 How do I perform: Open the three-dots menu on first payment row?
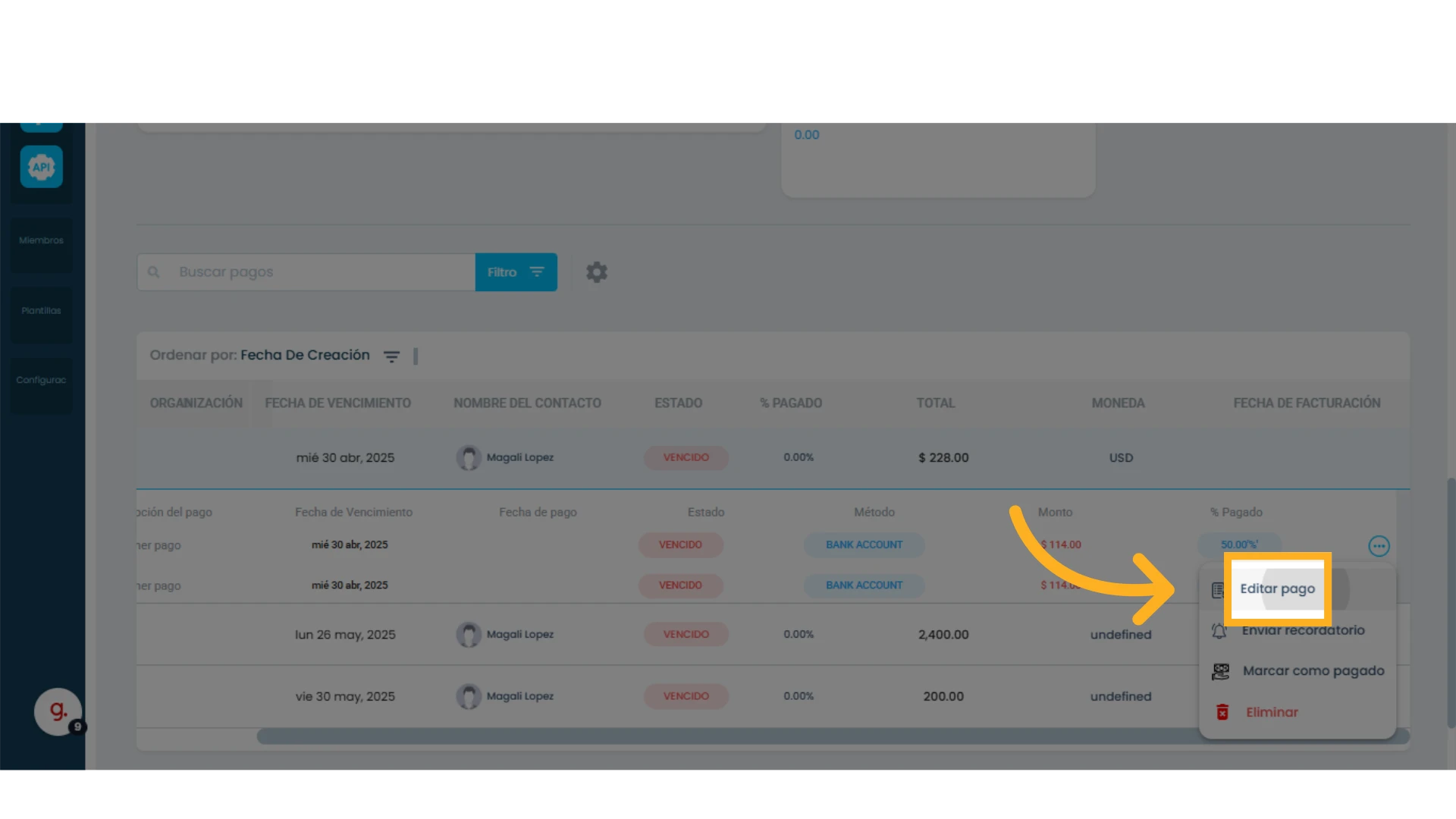click(x=1379, y=546)
